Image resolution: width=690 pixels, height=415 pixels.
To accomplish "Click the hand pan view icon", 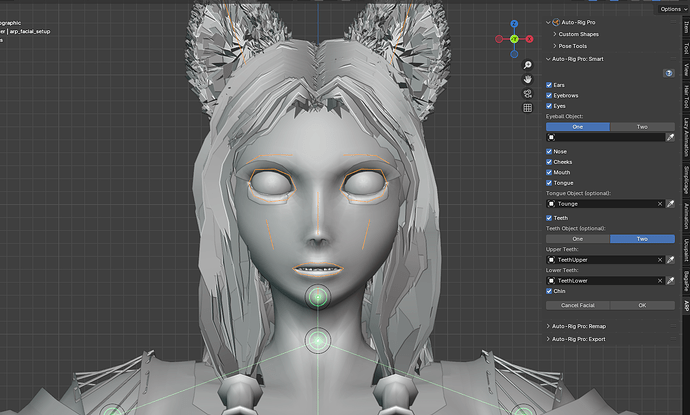I will point(527,79).
